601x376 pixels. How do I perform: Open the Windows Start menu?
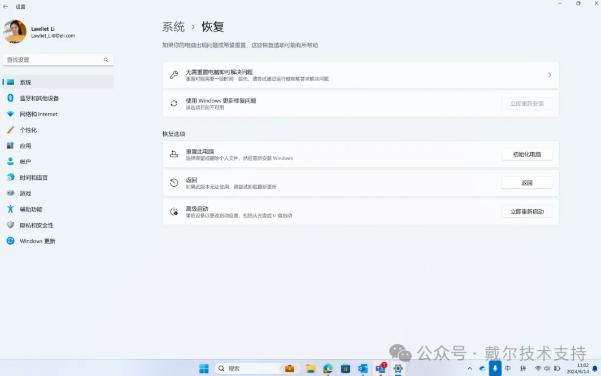(204, 368)
